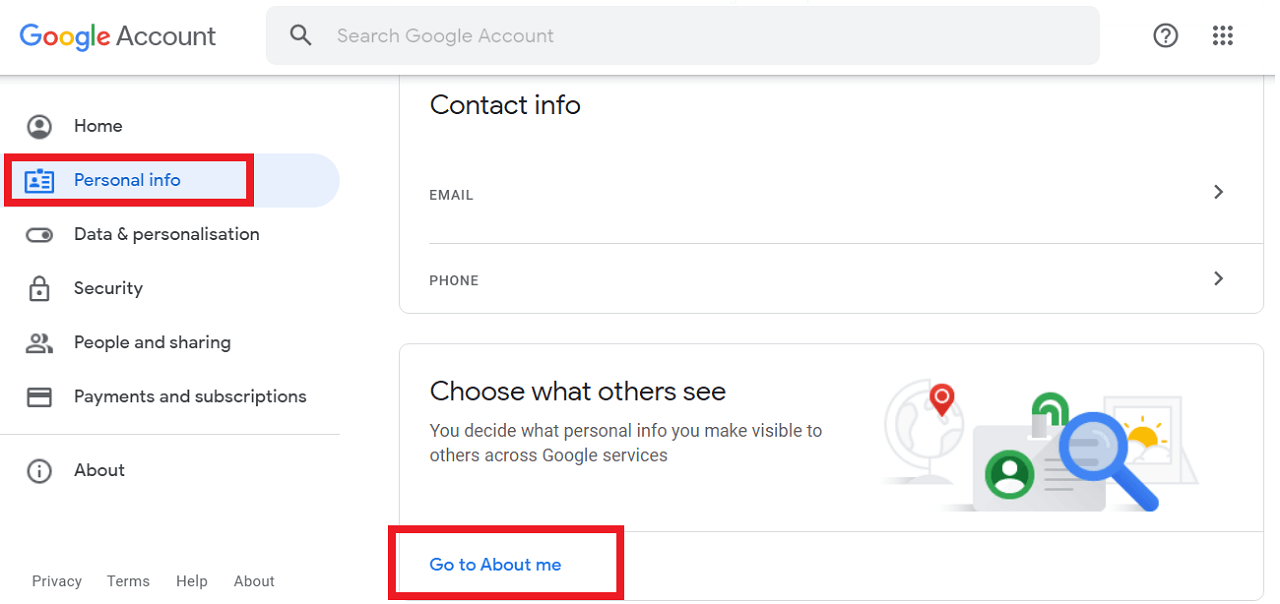The height and width of the screenshot is (604, 1280).
Task: Select the Personal info sidebar icon
Action: point(39,180)
